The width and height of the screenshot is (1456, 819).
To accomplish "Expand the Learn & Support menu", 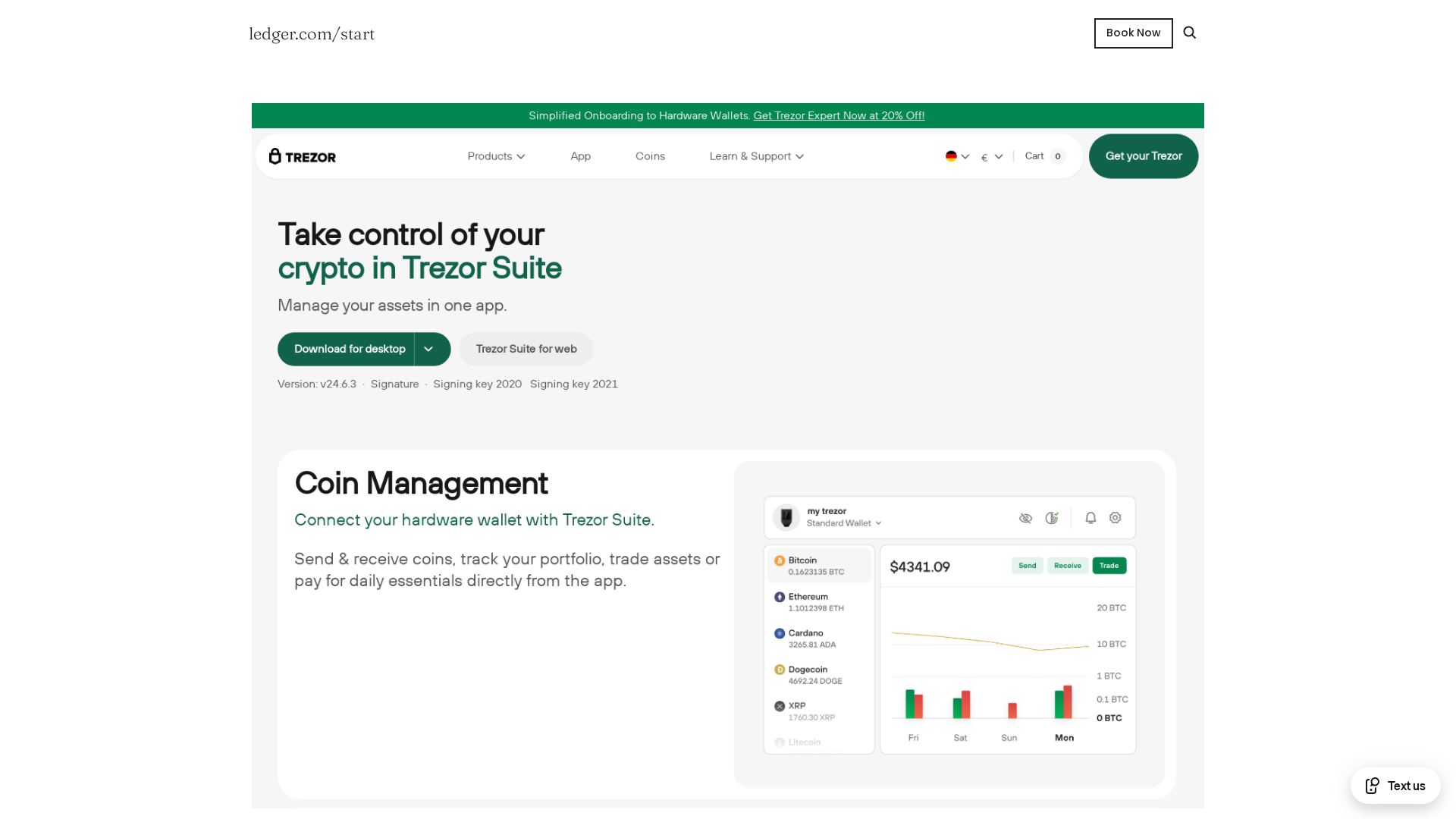I will point(757,156).
